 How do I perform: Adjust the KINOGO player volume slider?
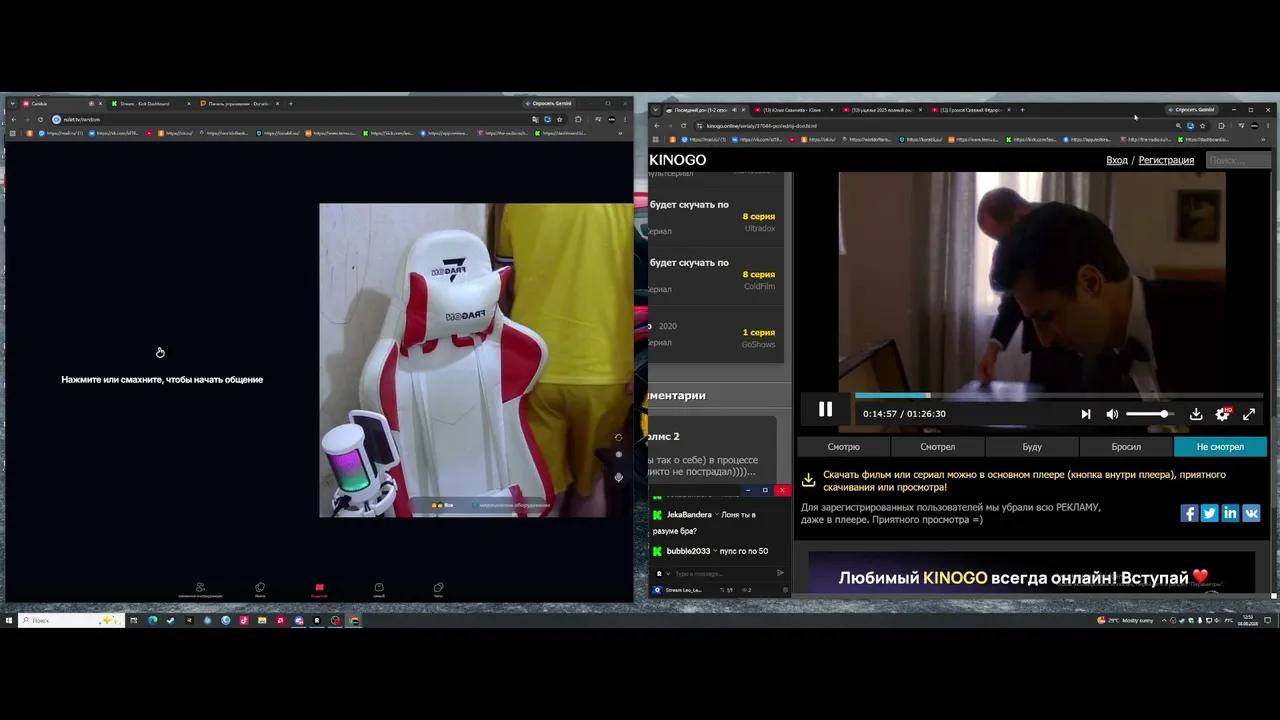coord(1148,414)
